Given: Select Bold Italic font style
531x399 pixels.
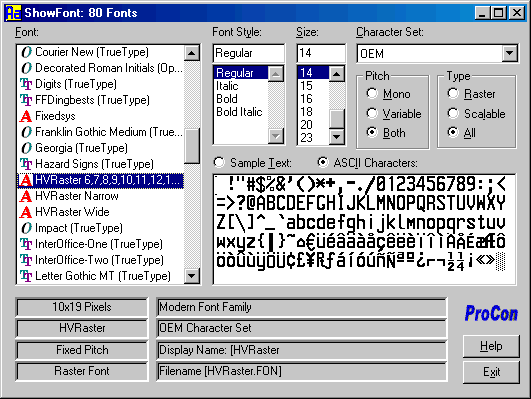Looking at the screenshot, I should (x=241, y=112).
